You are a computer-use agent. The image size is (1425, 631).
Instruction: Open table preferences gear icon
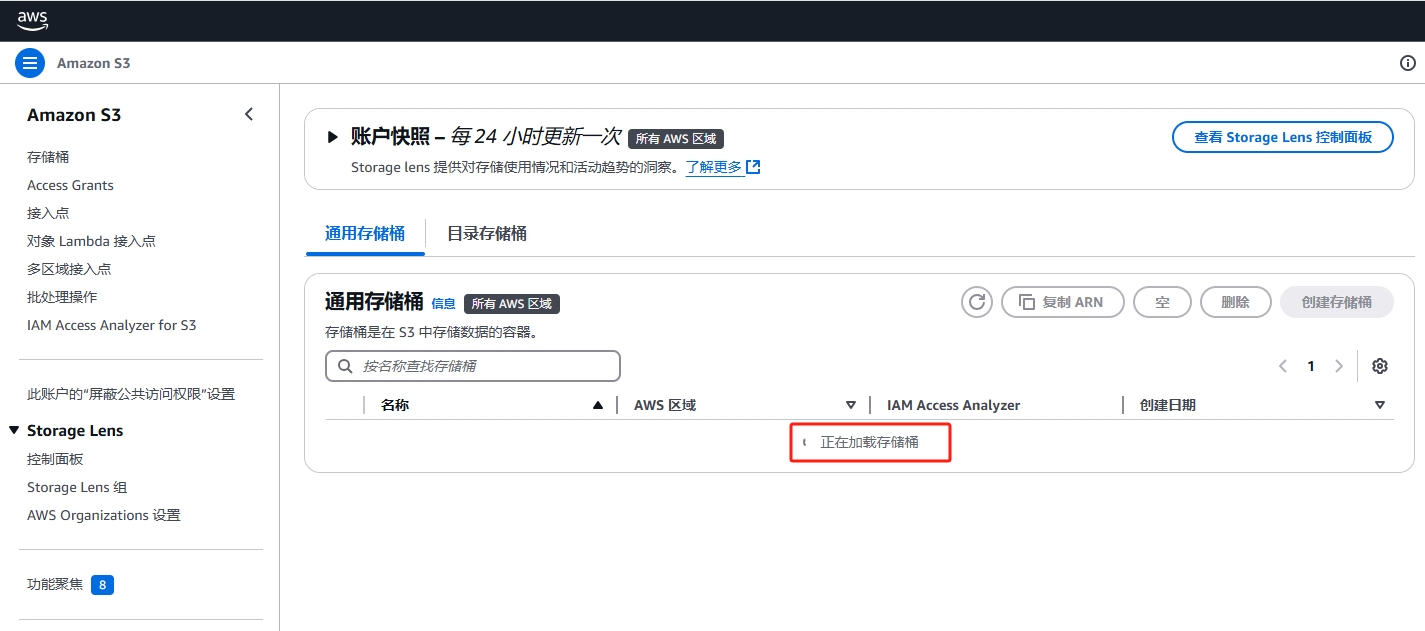click(1380, 366)
